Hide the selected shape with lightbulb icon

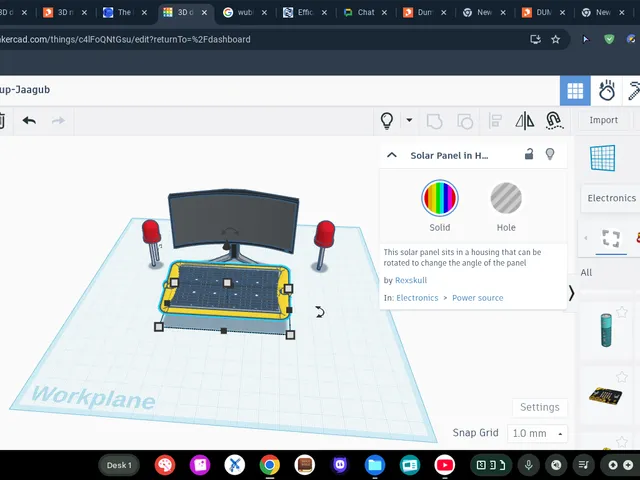(550, 154)
